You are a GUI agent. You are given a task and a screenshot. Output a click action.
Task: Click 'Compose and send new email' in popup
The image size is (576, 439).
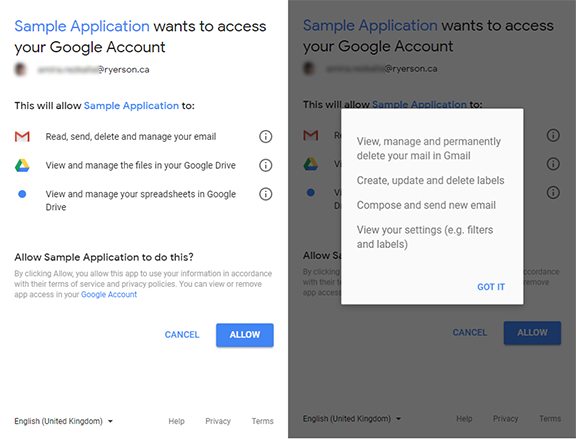coord(426,205)
